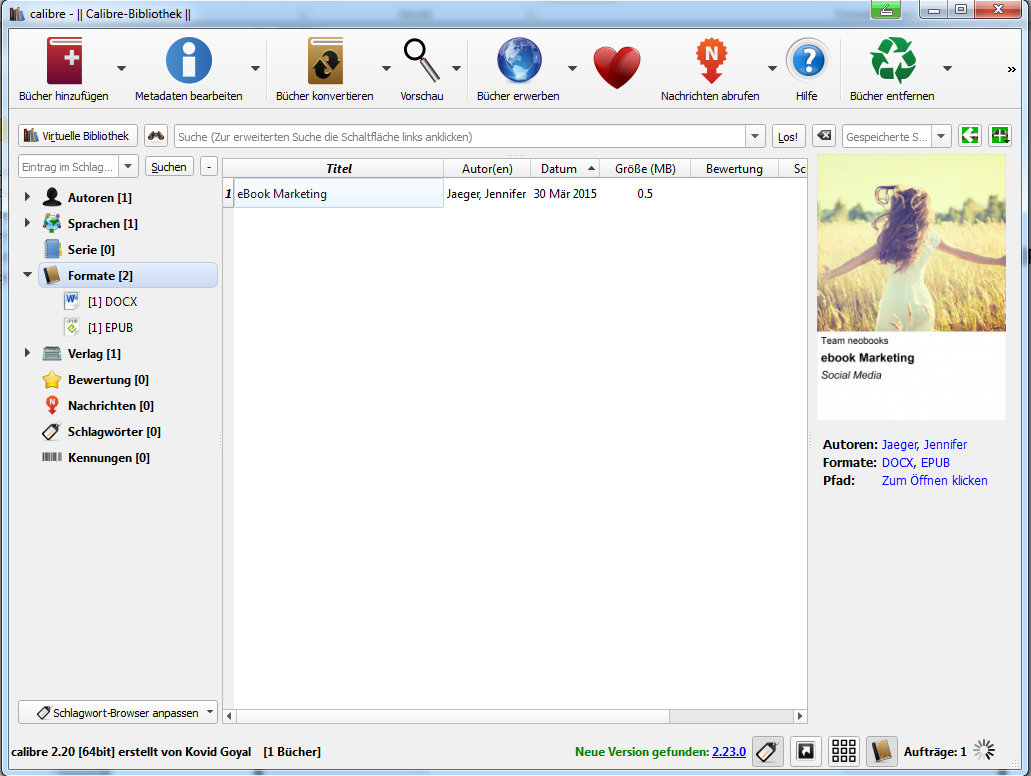Toggle the book details panel button
Viewport: 1031px width, 776px height.
pyautogui.click(x=881, y=751)
